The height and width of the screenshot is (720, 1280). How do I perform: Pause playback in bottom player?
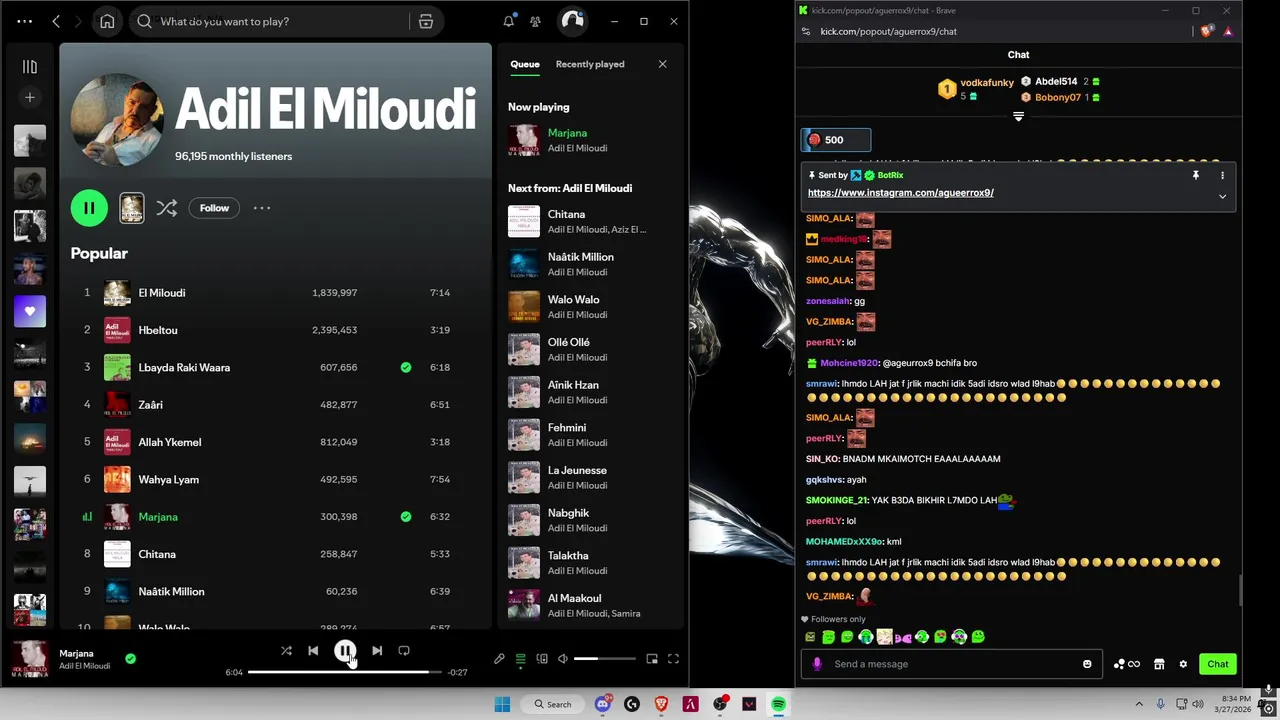(x=344, y=651)
